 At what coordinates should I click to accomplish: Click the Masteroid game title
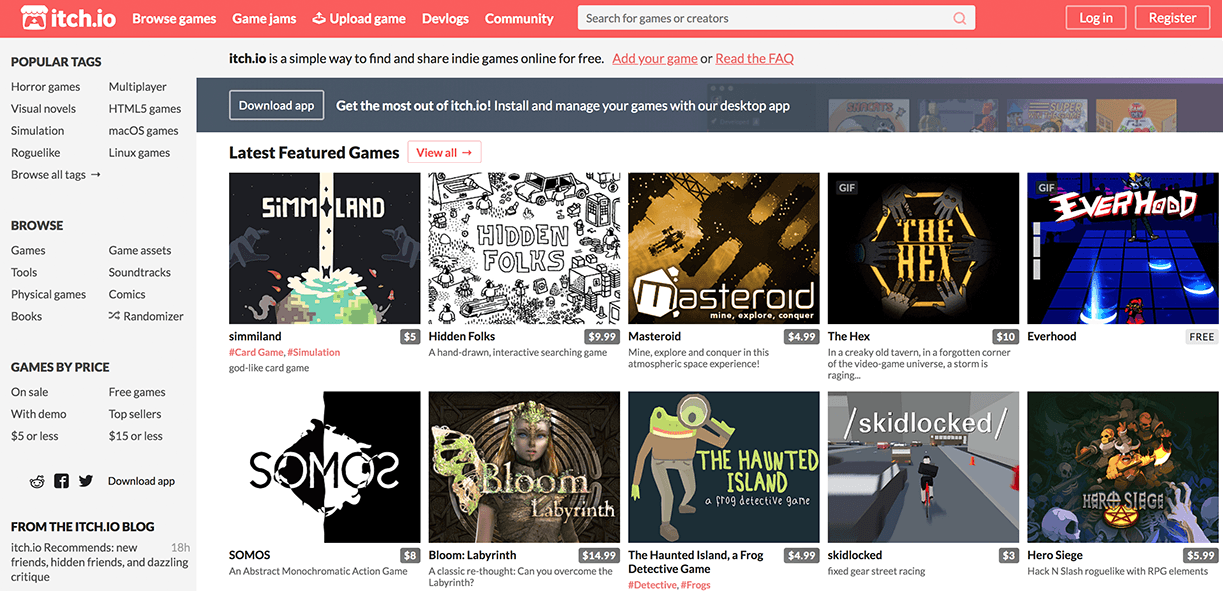(x=655, y=337)
